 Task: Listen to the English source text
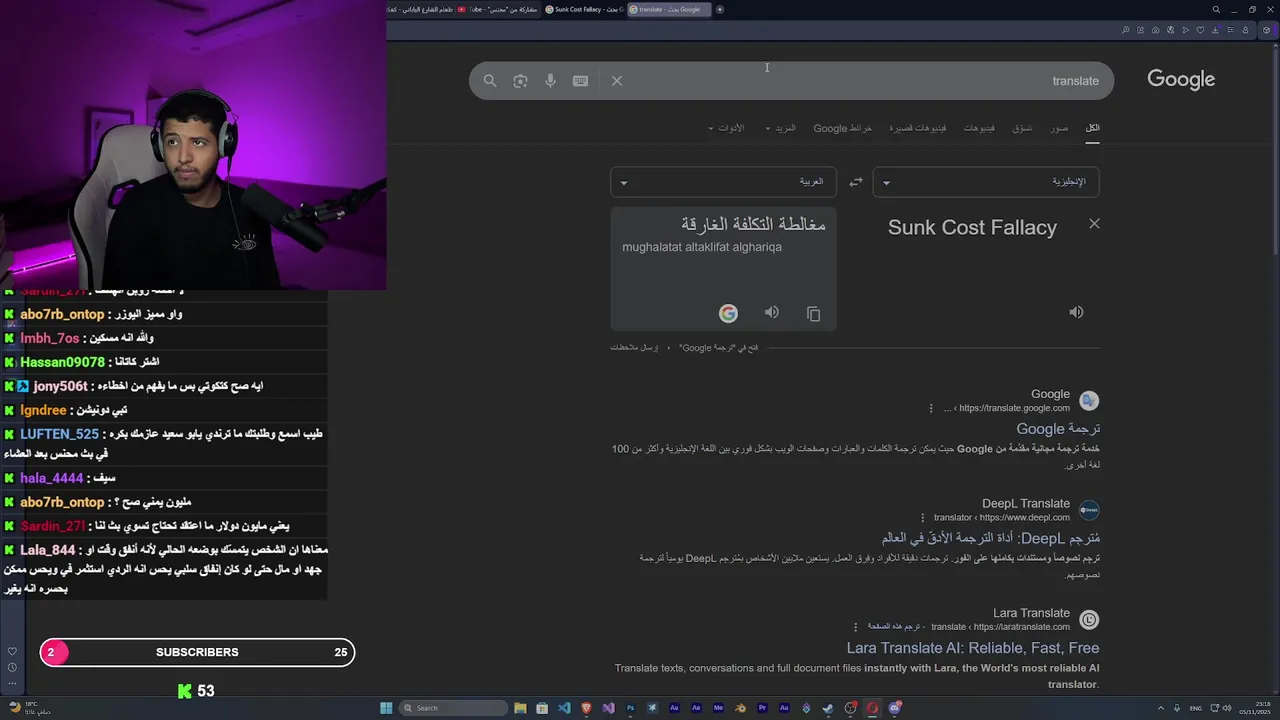(x=1076, y=312)
